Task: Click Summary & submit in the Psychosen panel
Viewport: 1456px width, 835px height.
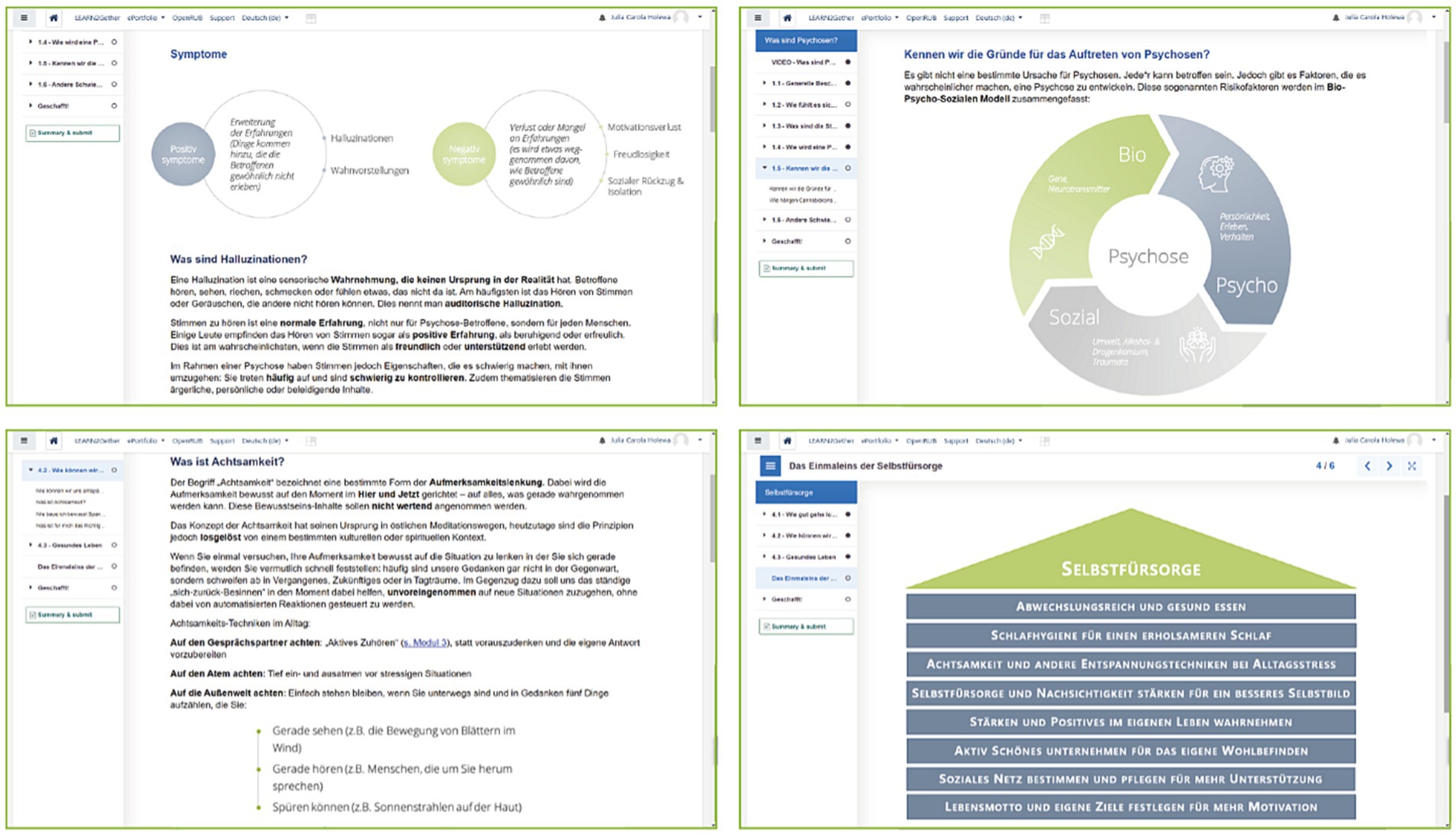Action: (806, 269)
